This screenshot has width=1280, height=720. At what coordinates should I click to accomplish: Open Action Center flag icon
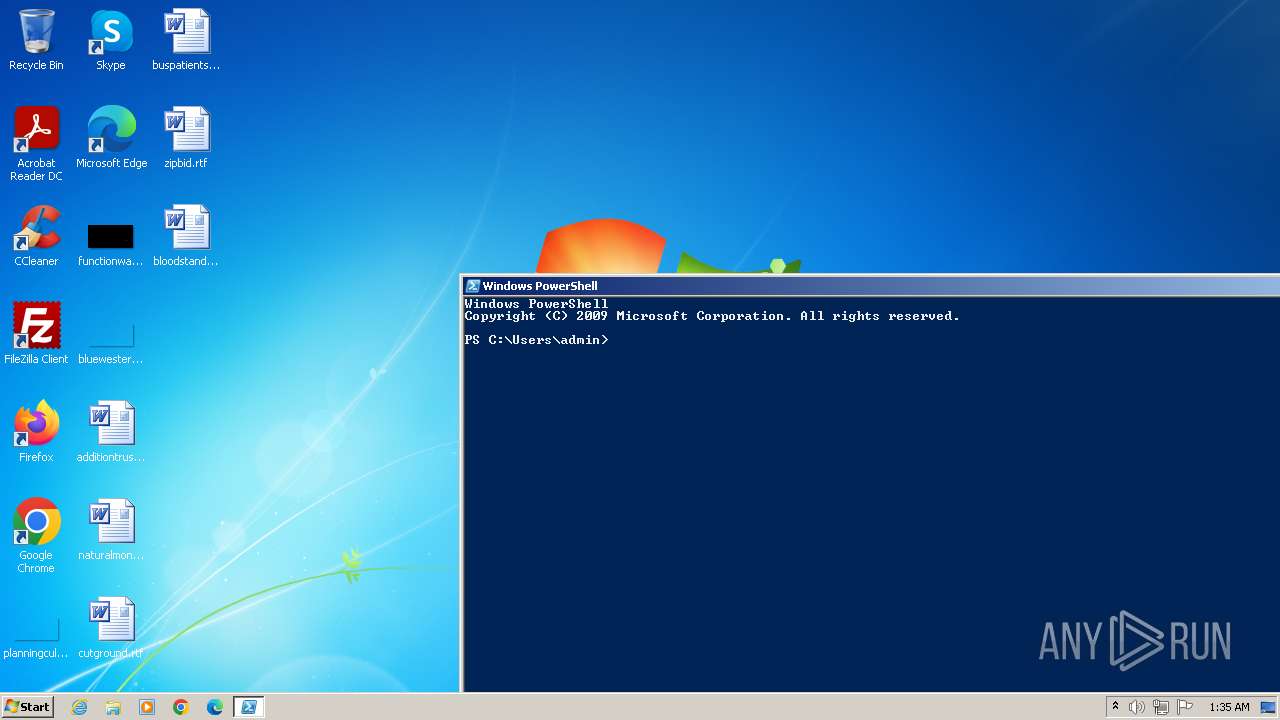1185,707
